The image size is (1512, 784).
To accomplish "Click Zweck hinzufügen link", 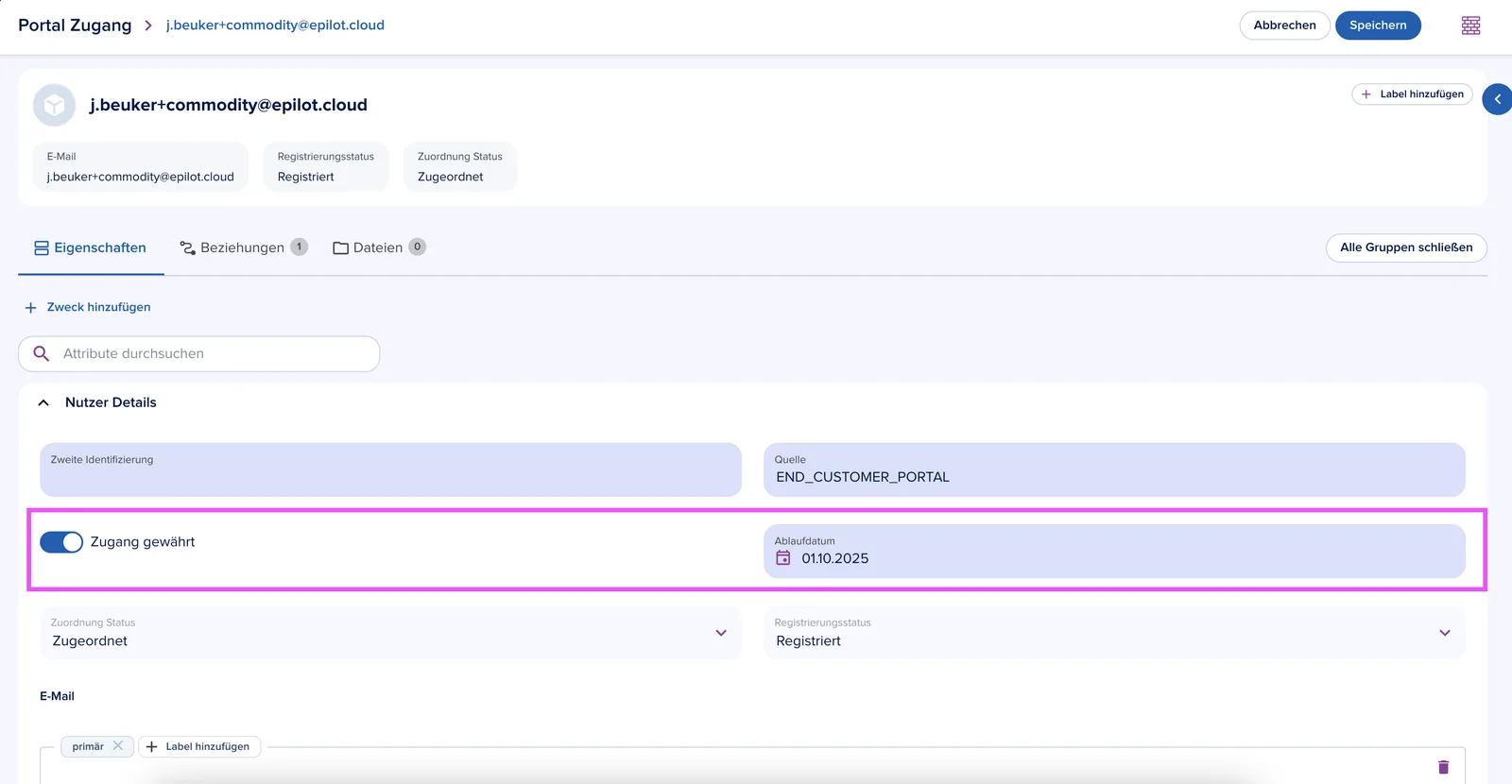I will click(88, 307).
